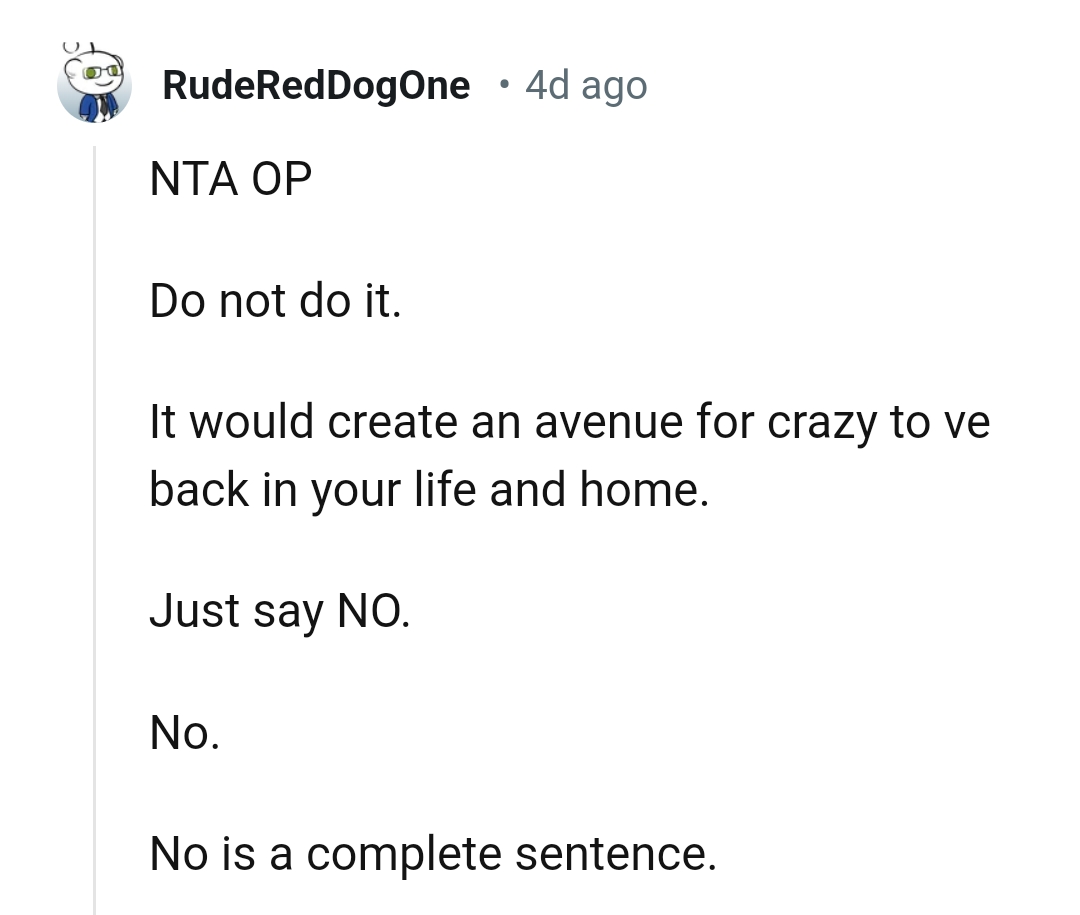Screen dimensions: 1080x915
Task: Collapse the thread line below the last paragraph
Action: (94, 890)
